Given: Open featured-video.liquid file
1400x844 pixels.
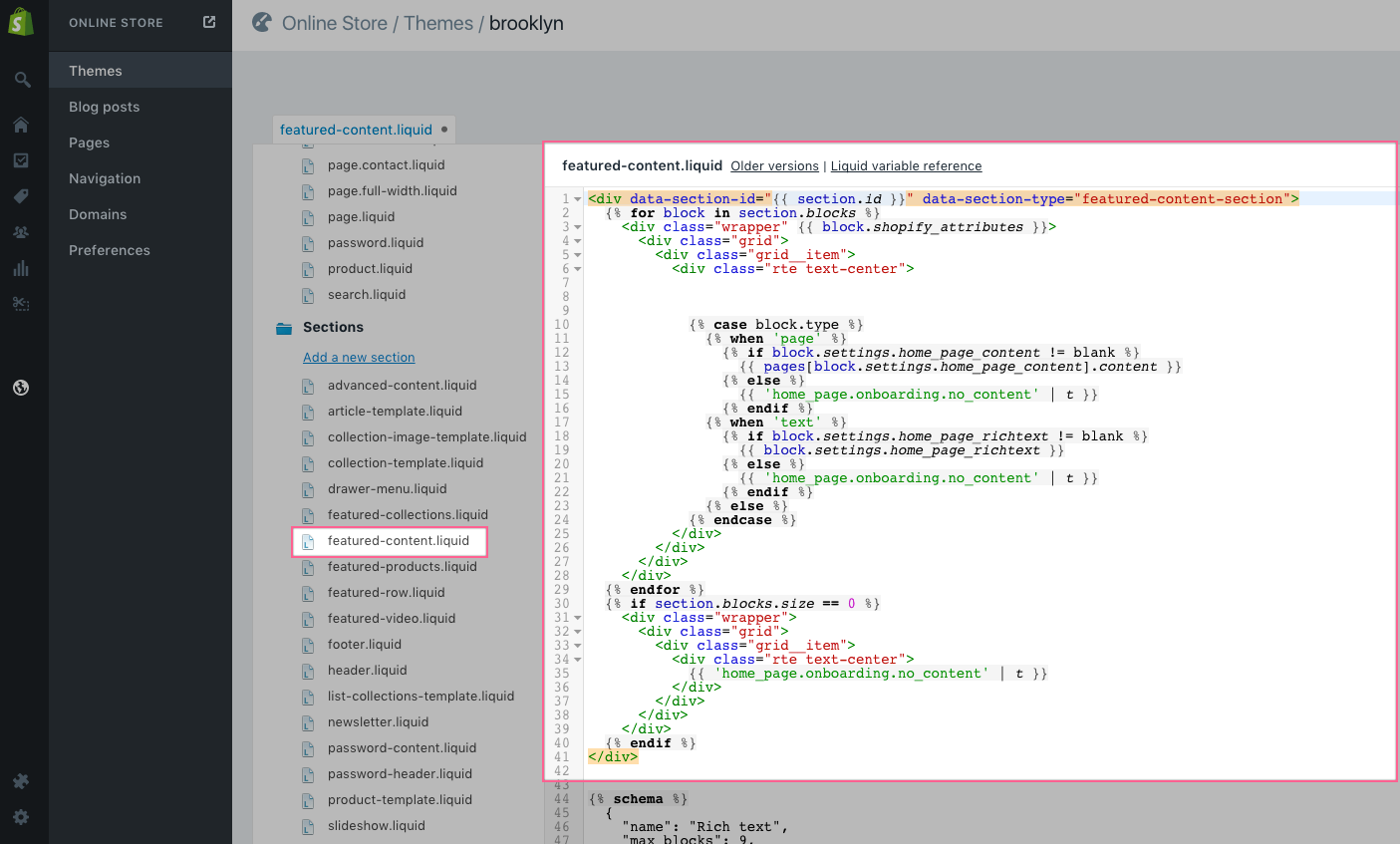Looking at the screenshot, I should pyautogui.click(x=392, y=619).
